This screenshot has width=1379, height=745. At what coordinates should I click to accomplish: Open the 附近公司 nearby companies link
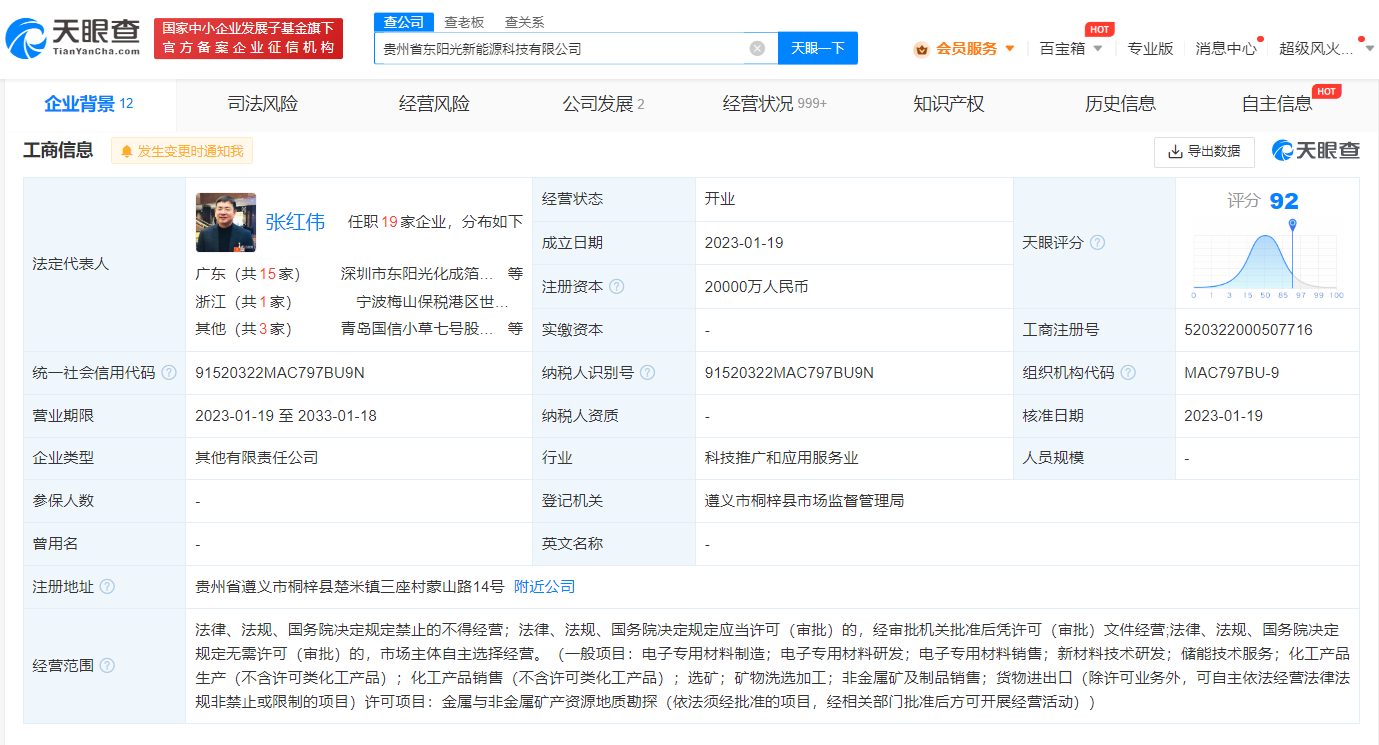point(544,587)
